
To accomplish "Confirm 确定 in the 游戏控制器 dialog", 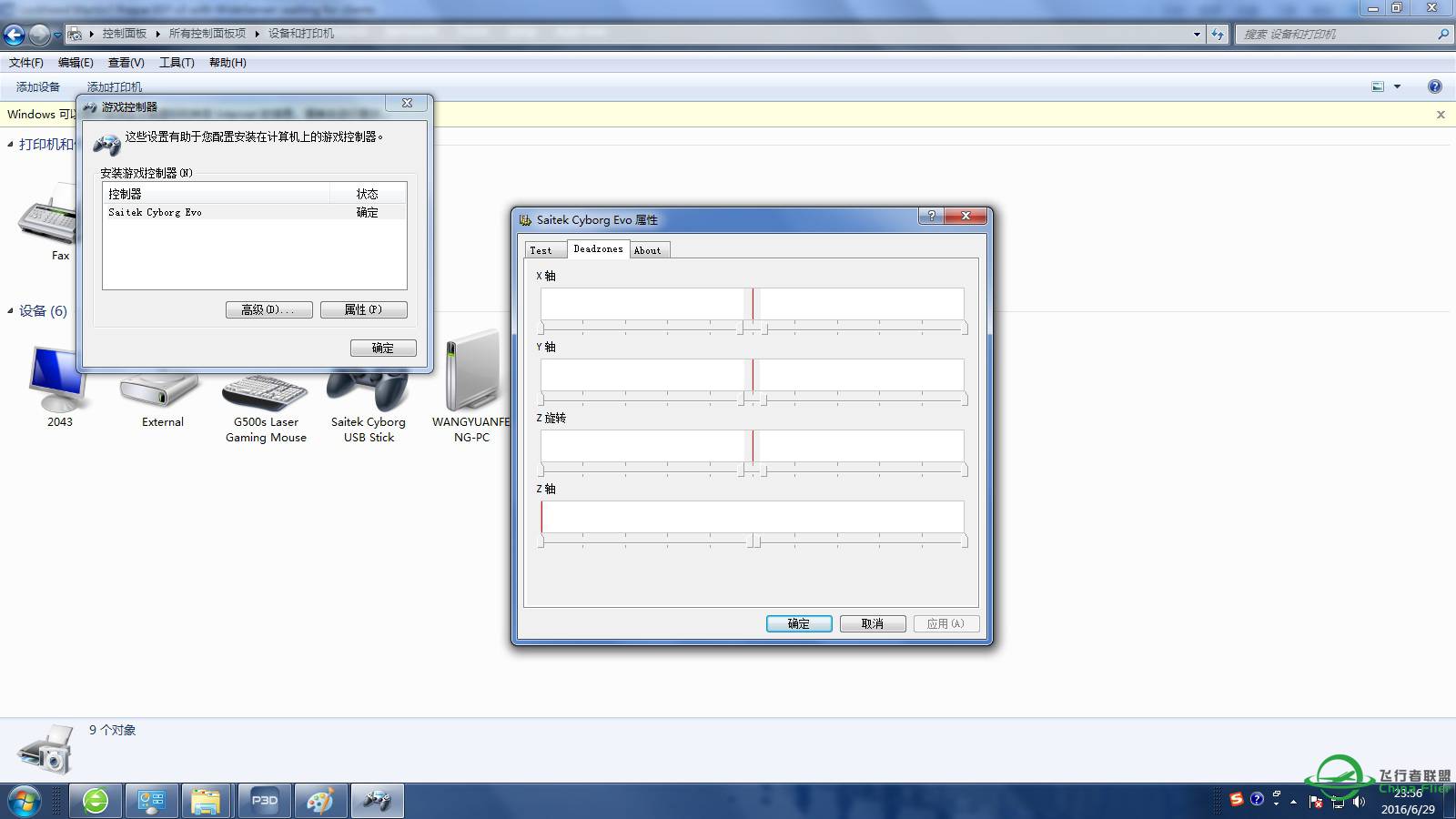I will click(x=383, y=349).
